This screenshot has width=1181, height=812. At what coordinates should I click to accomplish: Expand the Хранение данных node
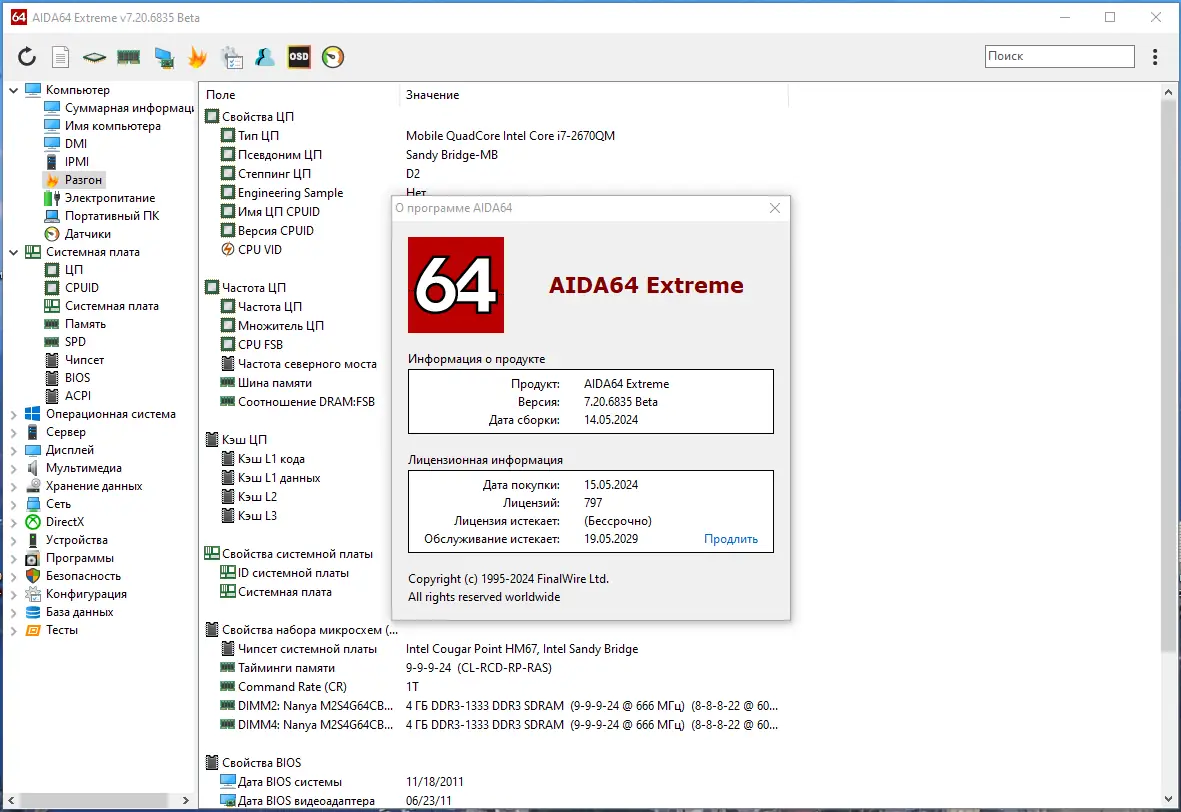(14, 487)
